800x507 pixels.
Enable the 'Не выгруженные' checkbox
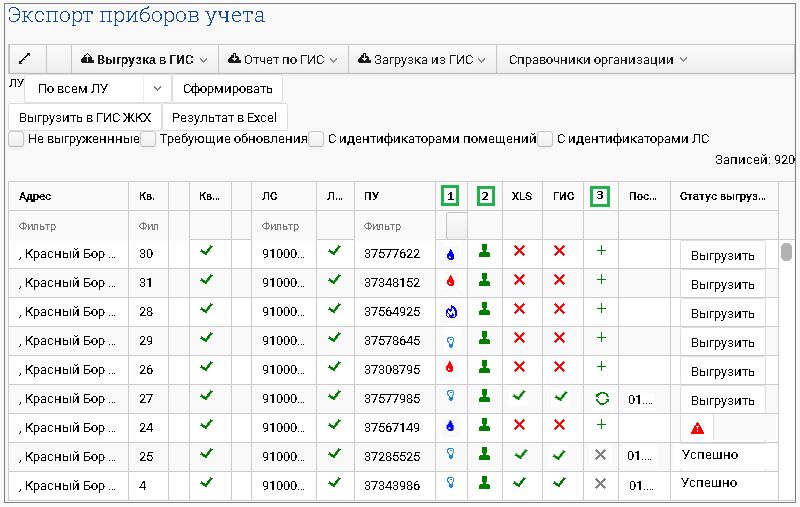coord(17,139)
